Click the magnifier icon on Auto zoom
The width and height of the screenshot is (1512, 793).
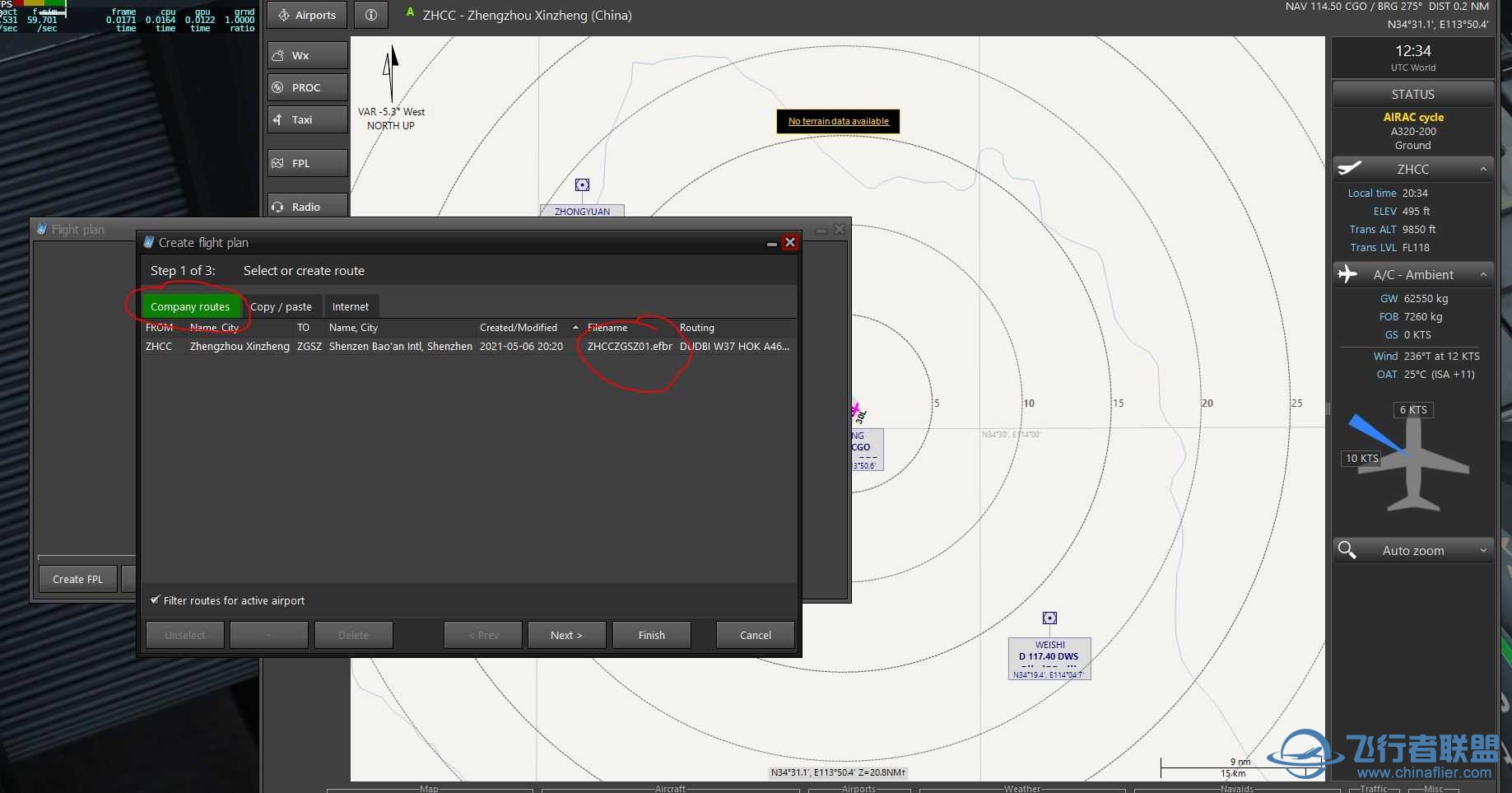coord(1347,550)
